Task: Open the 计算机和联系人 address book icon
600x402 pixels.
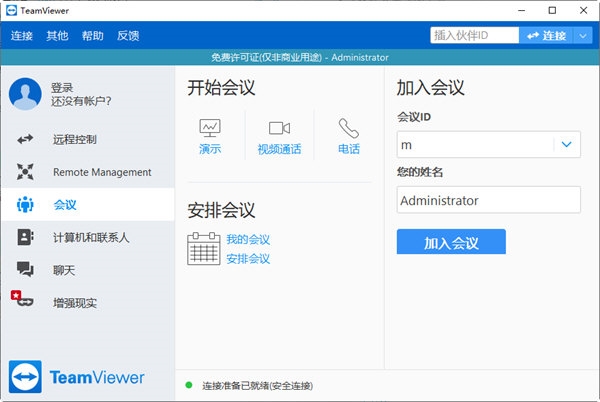Action: (25, 237)
